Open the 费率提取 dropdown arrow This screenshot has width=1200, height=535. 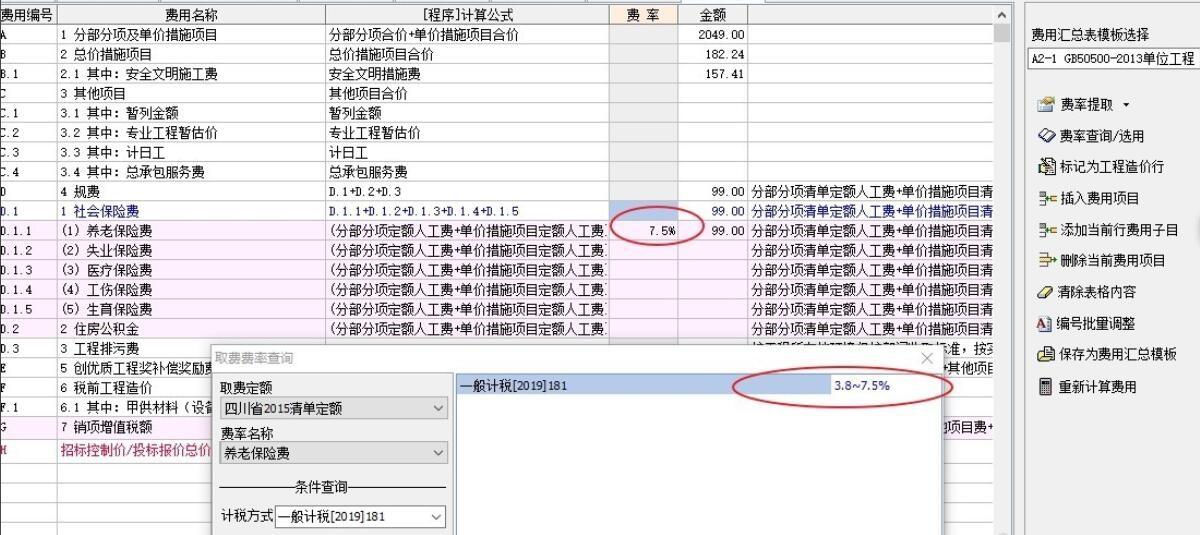point(1126,105)
